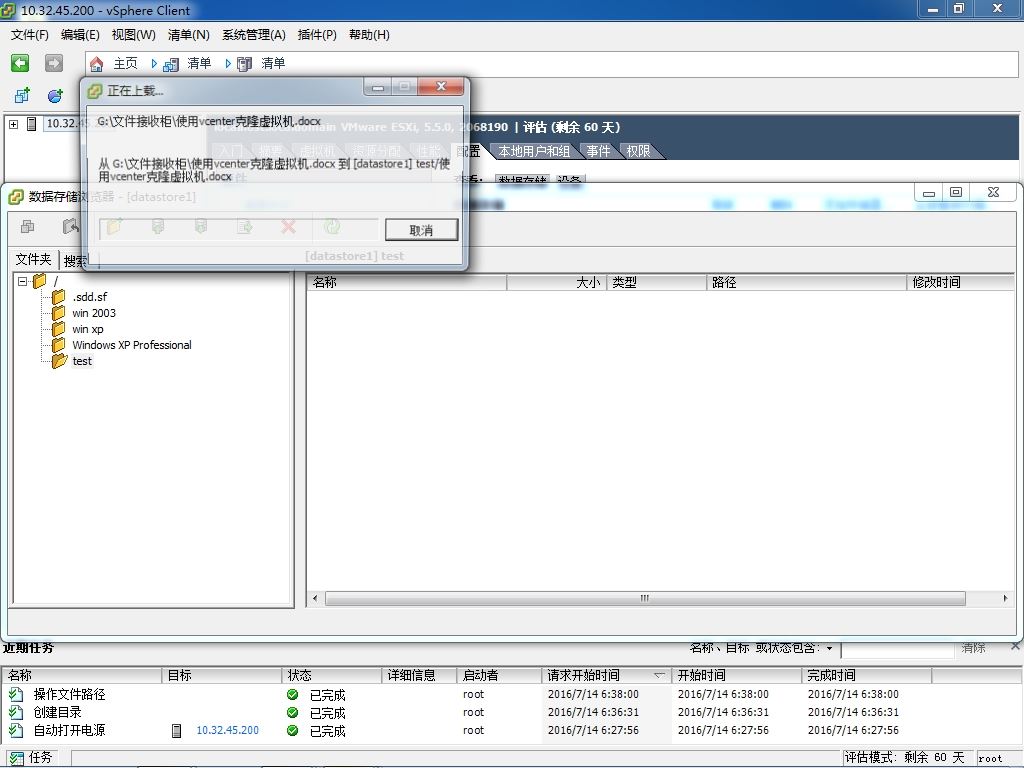
Task: Click the 任务 tasks icon in status bar
Action: (x=16, y=758)
